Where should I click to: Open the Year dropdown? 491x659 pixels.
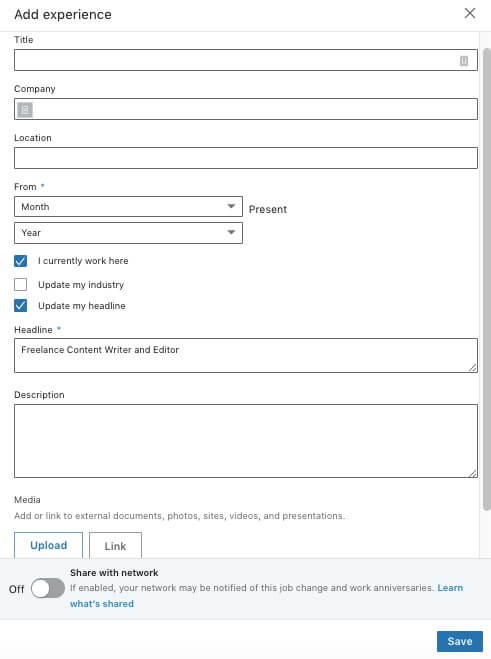(128, 233)
